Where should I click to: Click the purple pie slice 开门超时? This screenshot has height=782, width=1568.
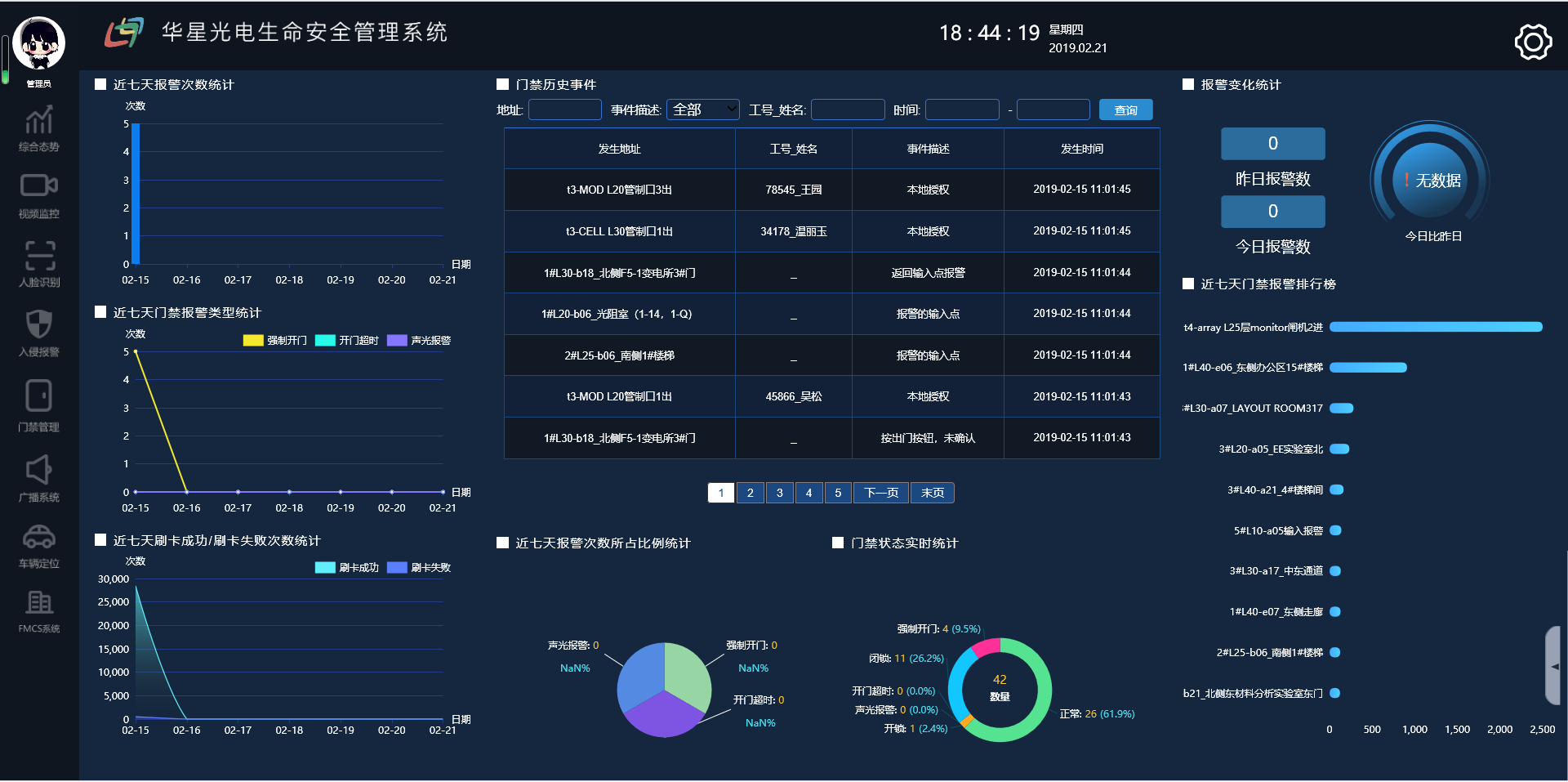664,717
